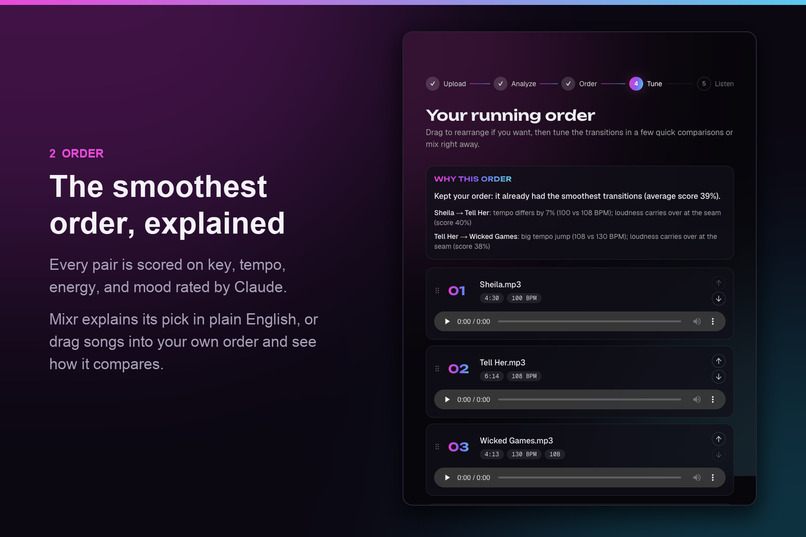Click the Upload step checkmark circle
This screenshot has width=806, height=537.
click(x=432, y=84)
